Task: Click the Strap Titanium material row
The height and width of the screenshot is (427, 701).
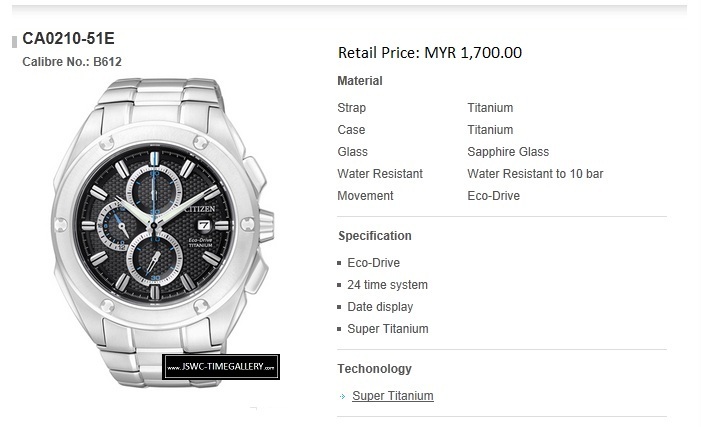Action: coord(425,108)
